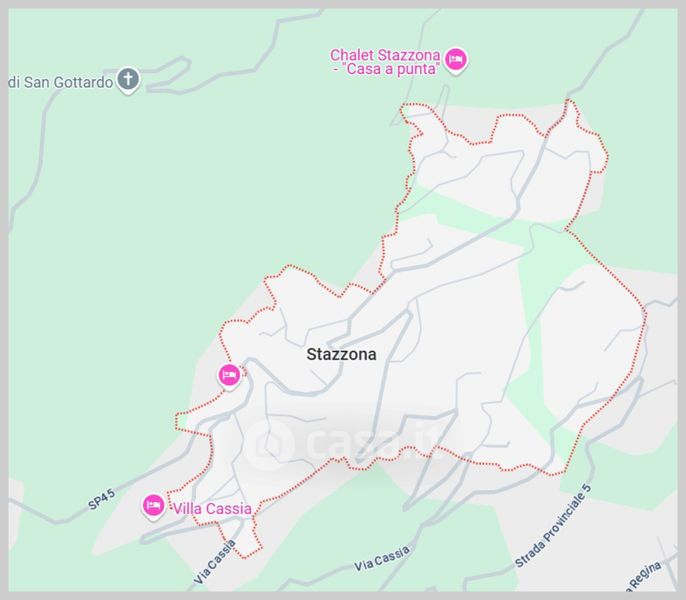Click the road junction just west of the Stazzona label
This screenshot has width=686, height=600.
coord(248,361)
